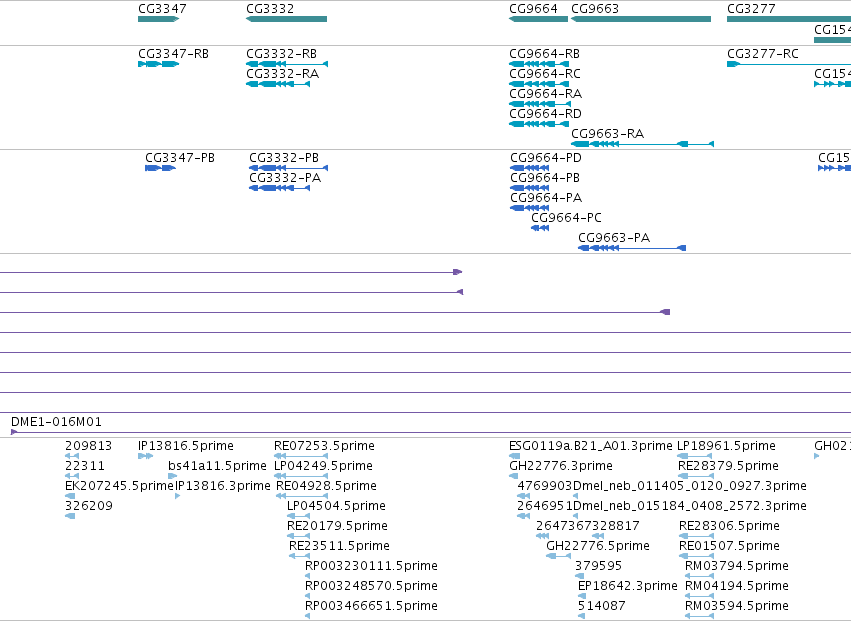Select EST RE20179.5prime
This screenshot has width=851, height=621.
[x=299, y=536]
